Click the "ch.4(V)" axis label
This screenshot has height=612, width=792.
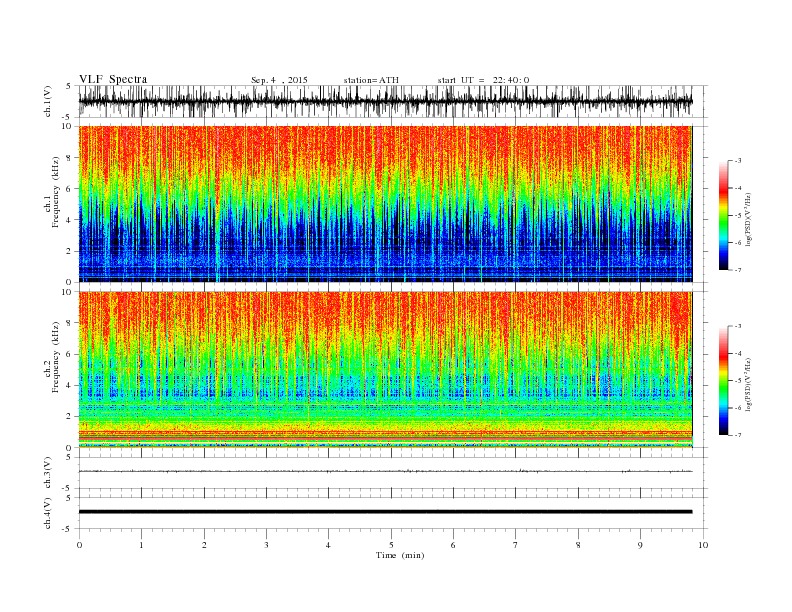coord(47,513)
